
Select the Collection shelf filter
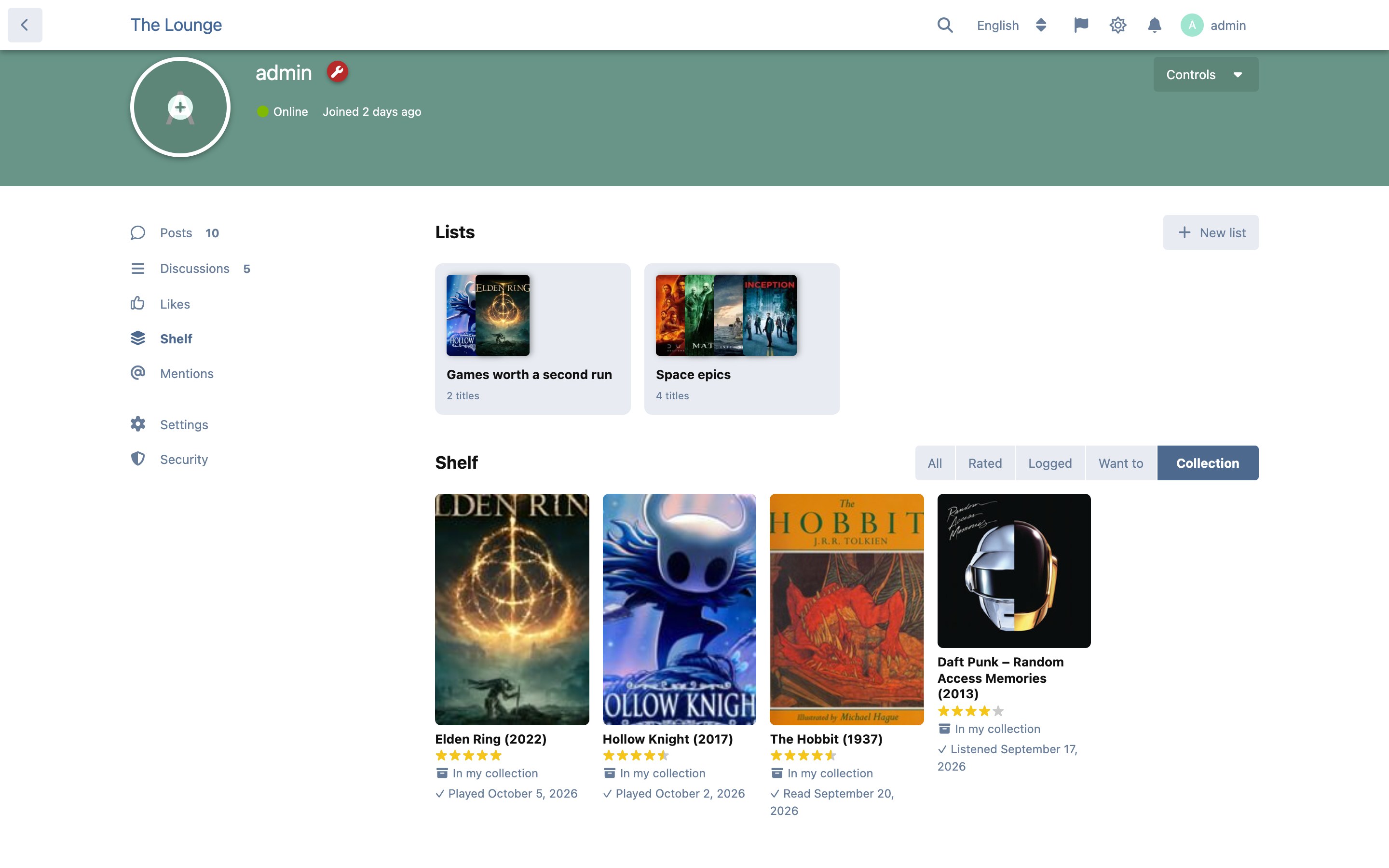[x=1208, y=463]
